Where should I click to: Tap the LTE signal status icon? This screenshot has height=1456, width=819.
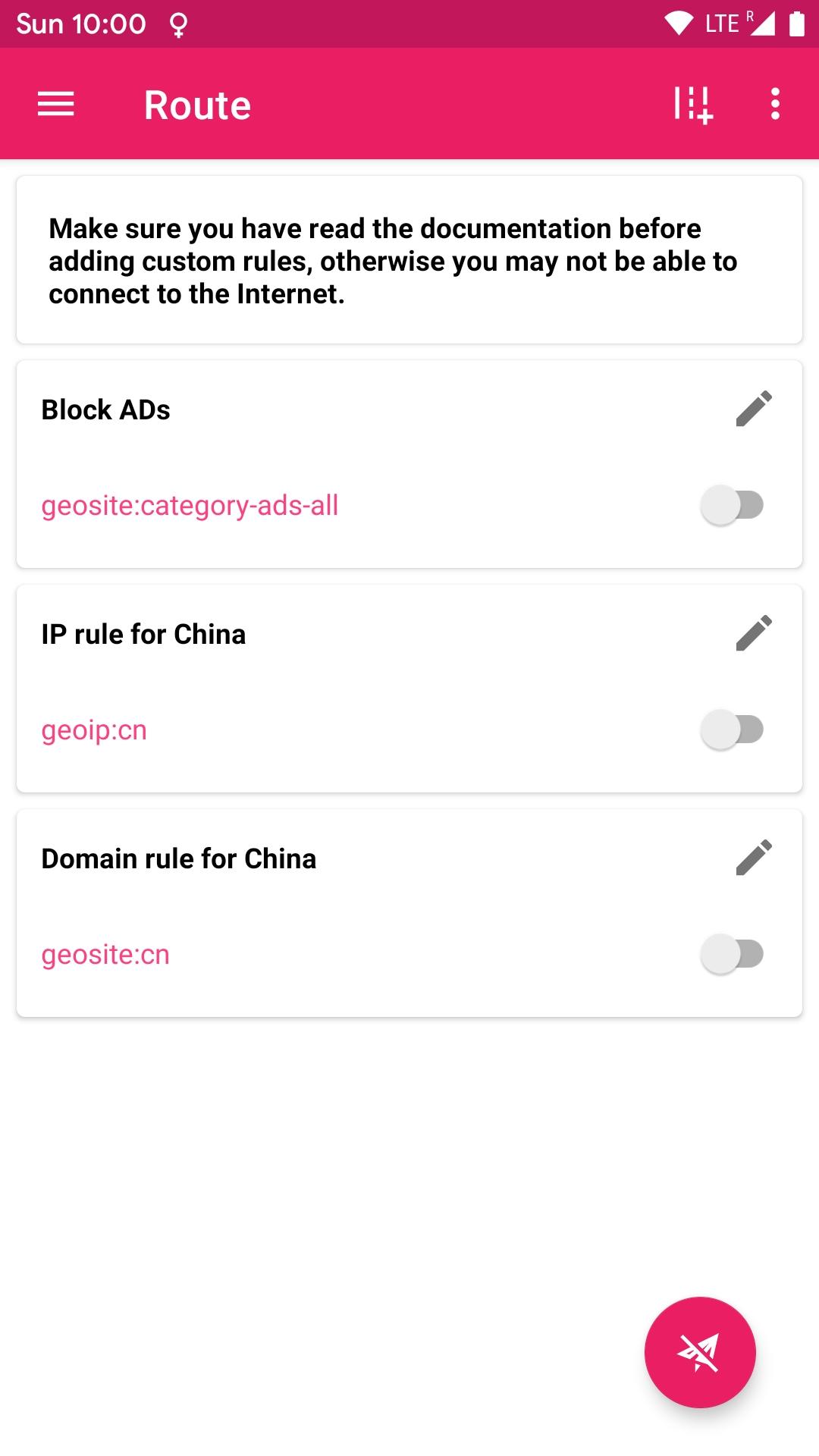pyautogui.click(x=738, y=24)
